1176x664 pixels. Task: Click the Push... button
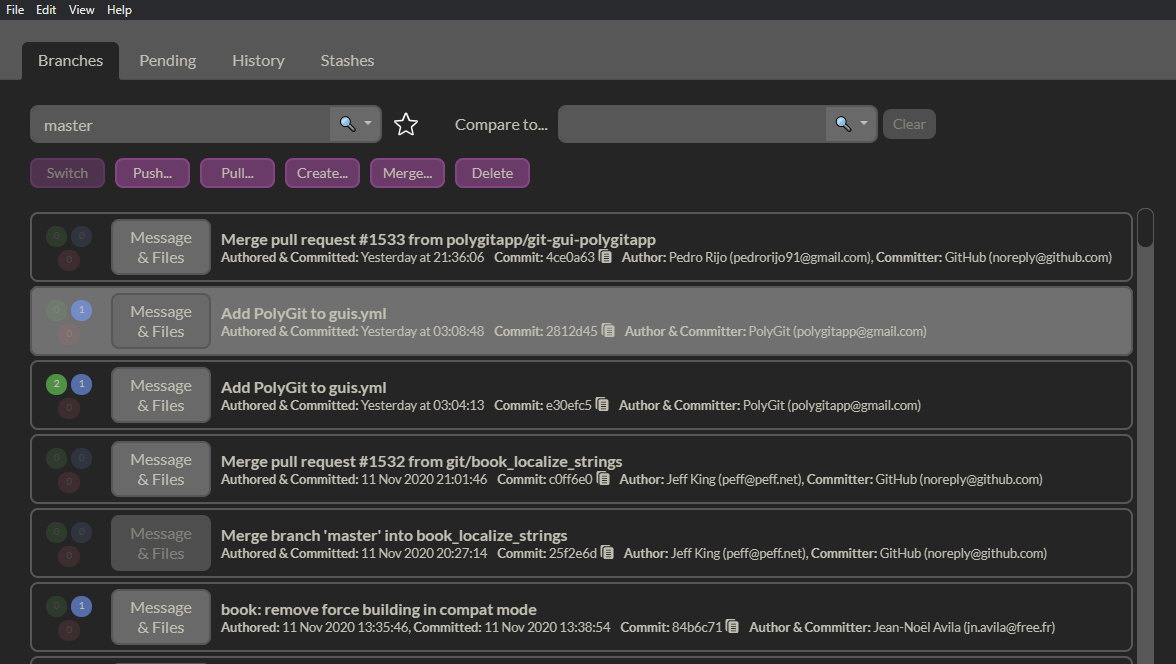coord(152,173)
